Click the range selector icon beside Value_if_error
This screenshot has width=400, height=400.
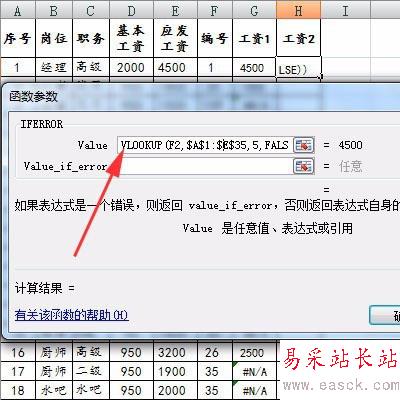click(x=304, y=166)
